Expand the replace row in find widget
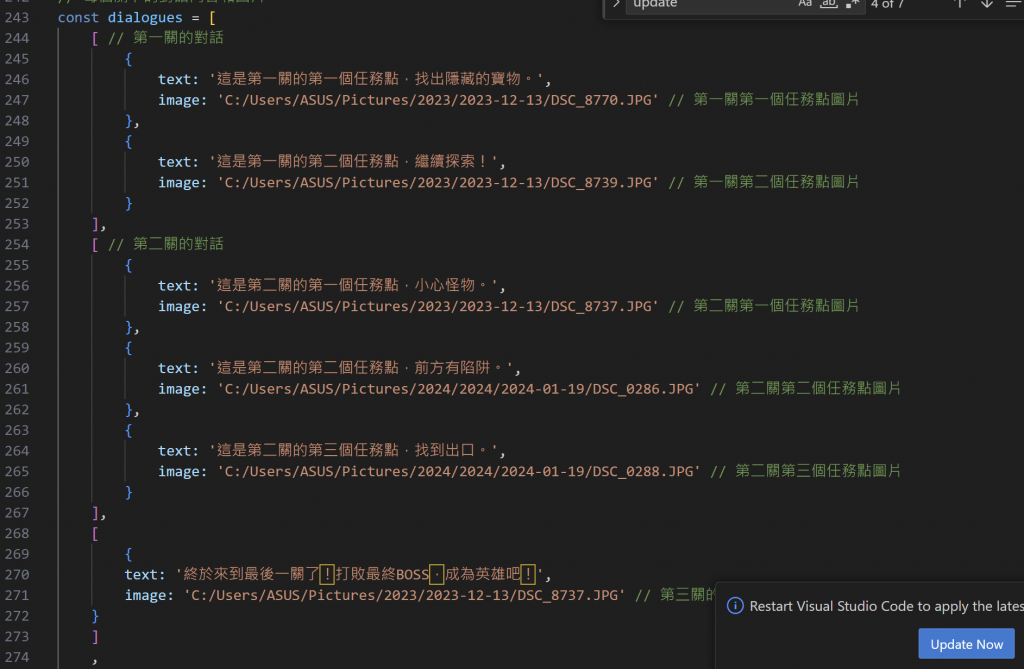This screenshot has width=1024, height=669. tap(616, 3)
